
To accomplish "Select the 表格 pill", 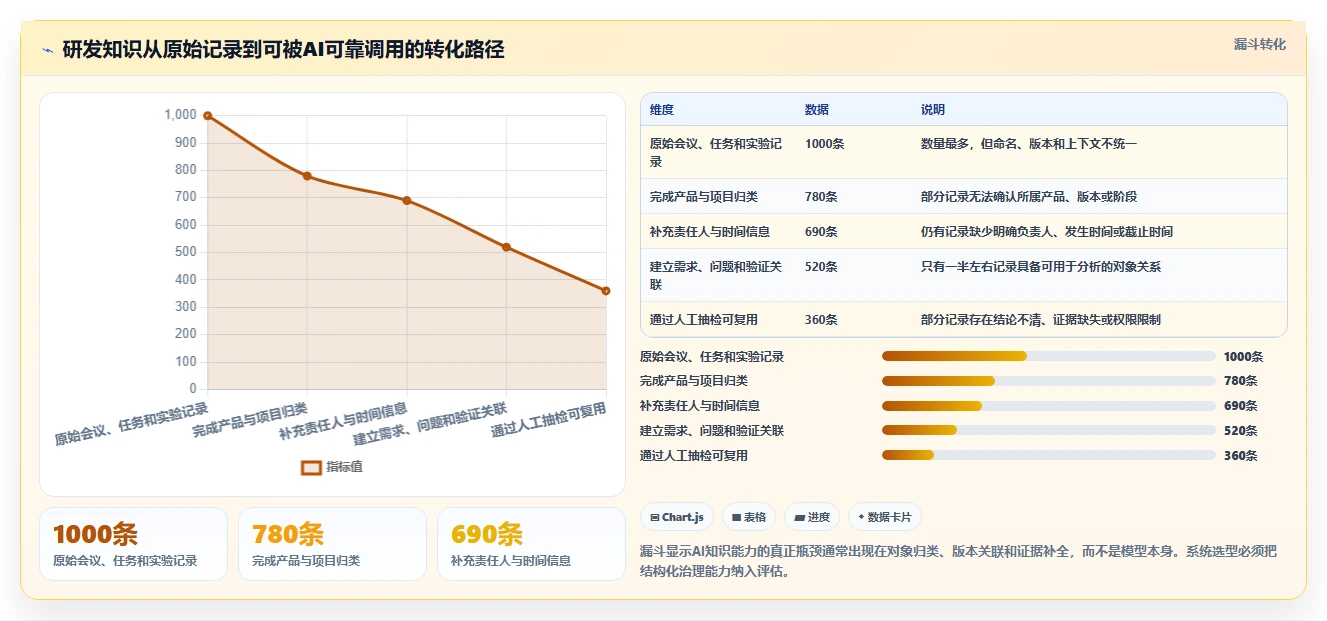I will [x=749, y=517].
